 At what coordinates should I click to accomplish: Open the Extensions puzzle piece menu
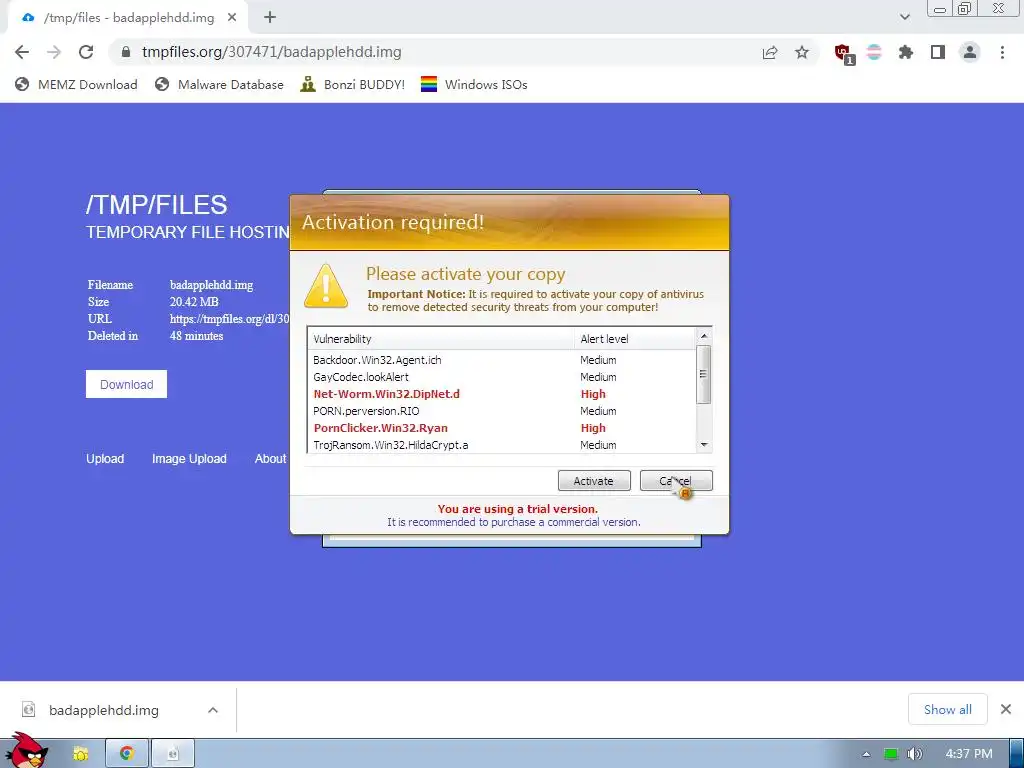click(906, 52)
